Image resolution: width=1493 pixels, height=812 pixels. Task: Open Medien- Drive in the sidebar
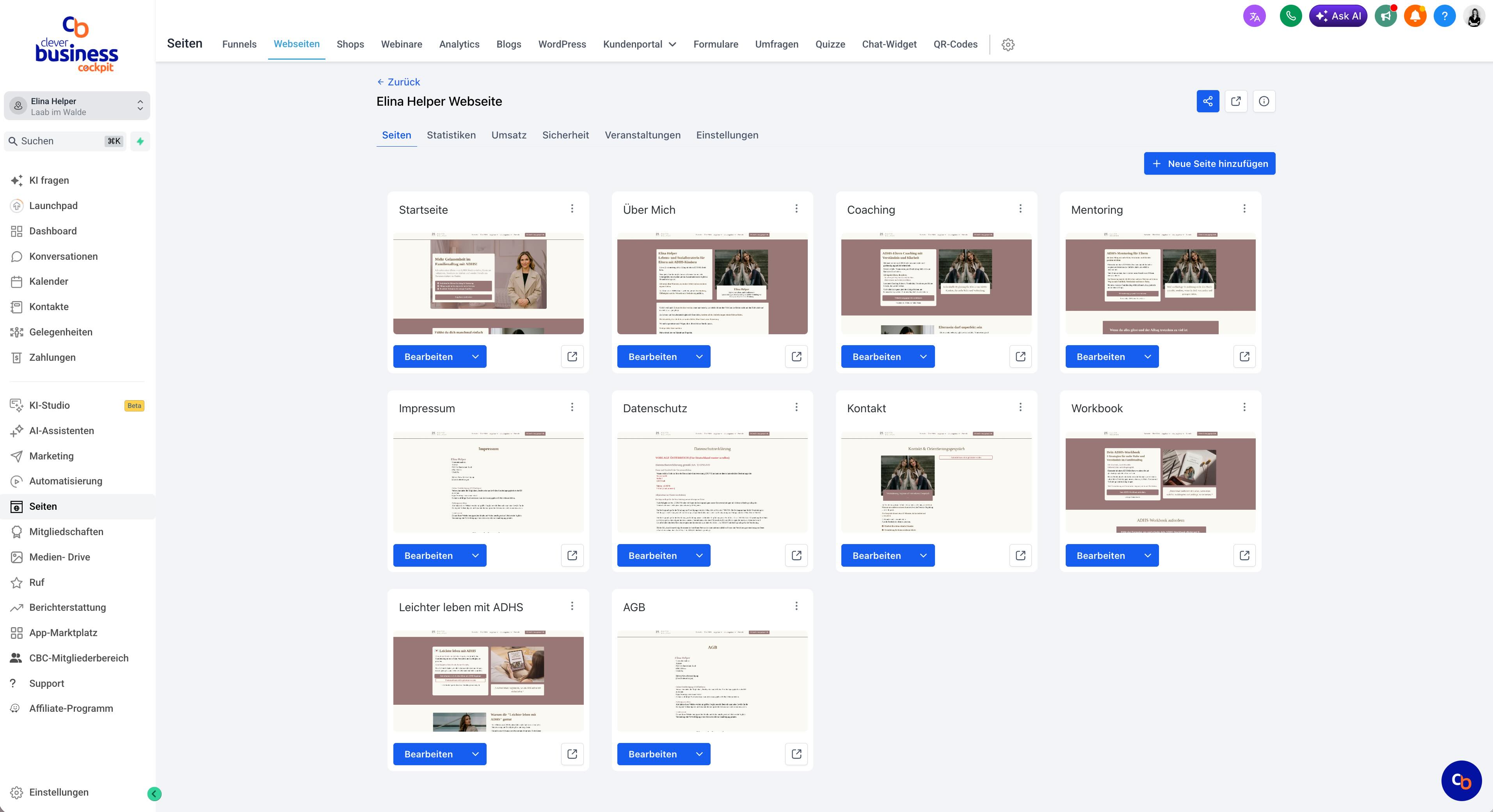coord(59,557)
